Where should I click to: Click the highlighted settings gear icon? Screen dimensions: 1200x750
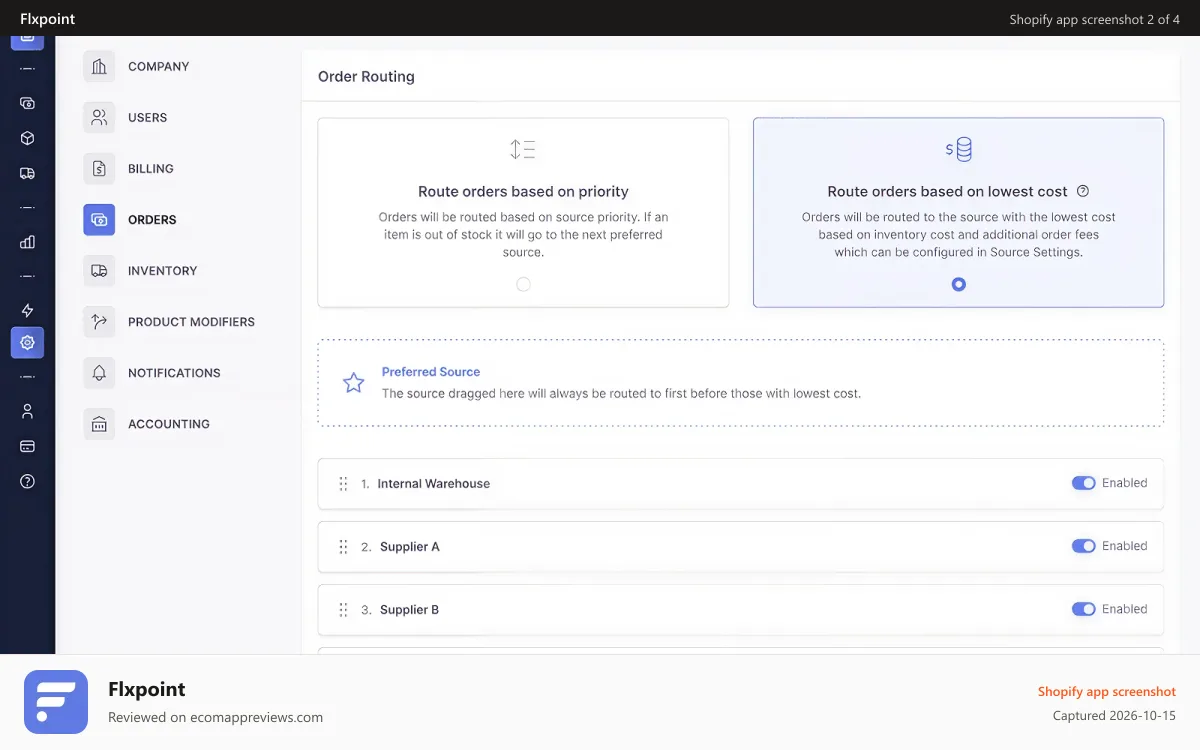coord(27,342)
